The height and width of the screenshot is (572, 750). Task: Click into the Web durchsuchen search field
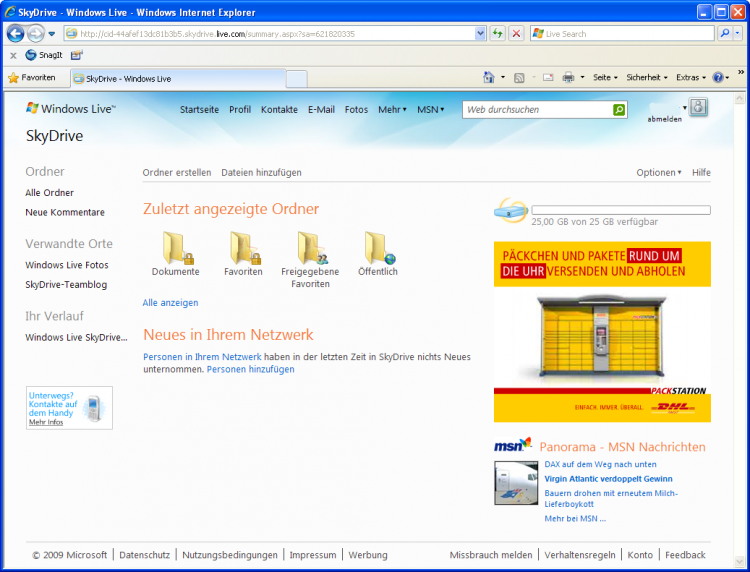click(537, 110)
